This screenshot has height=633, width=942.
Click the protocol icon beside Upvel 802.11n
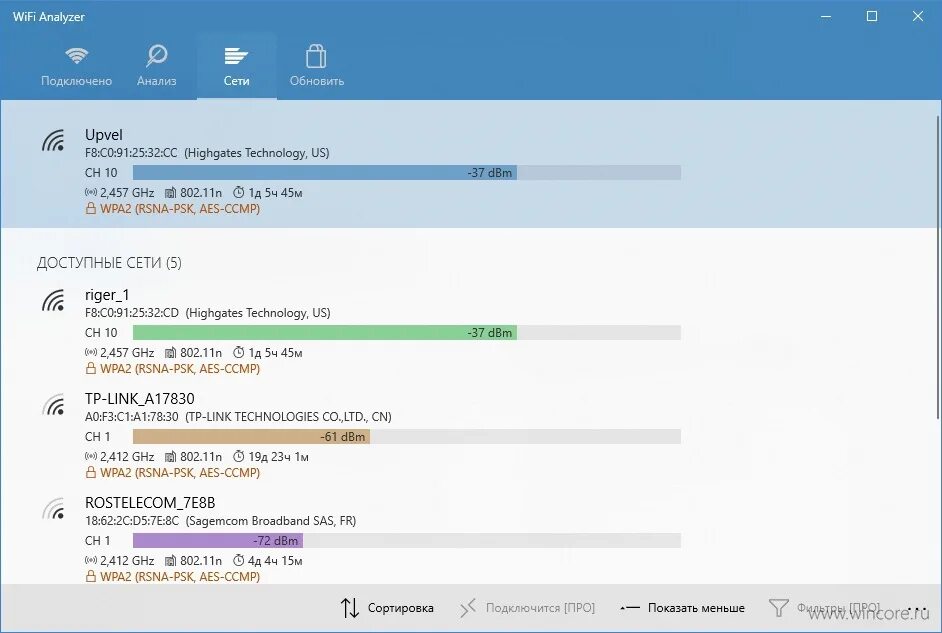(x=171, y=193)
